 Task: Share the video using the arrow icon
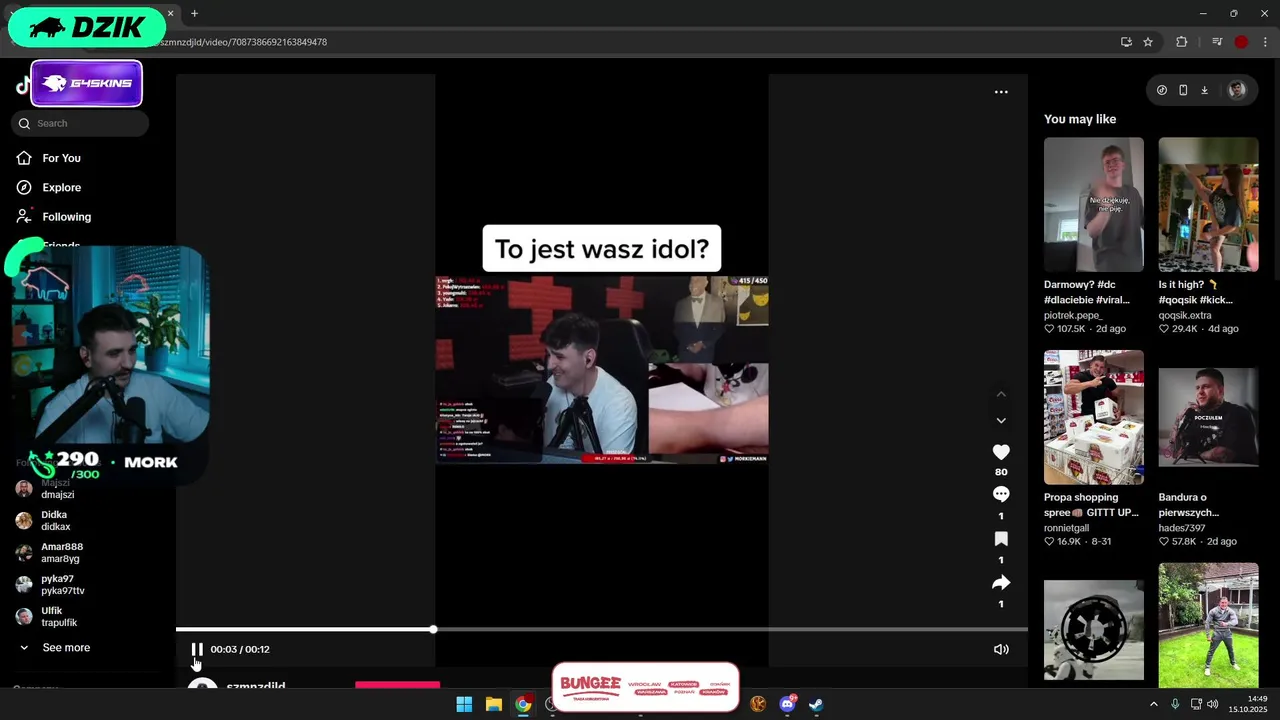click(1001, 583)
